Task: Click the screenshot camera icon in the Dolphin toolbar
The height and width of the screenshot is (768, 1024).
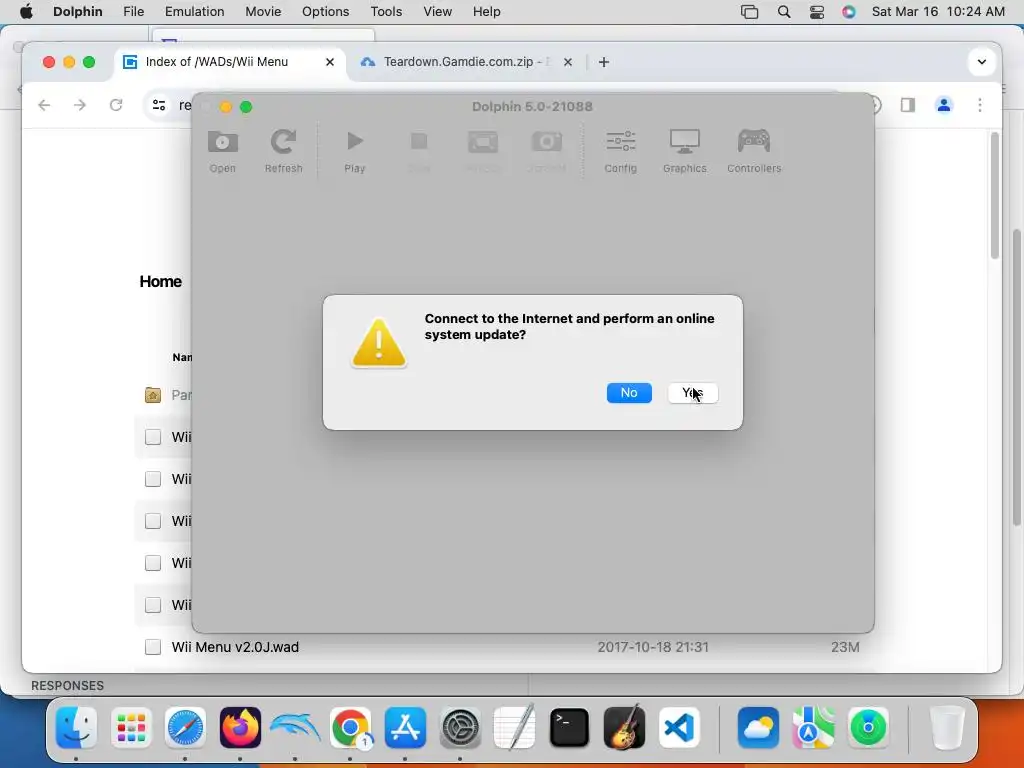Action: pos(547,151)
